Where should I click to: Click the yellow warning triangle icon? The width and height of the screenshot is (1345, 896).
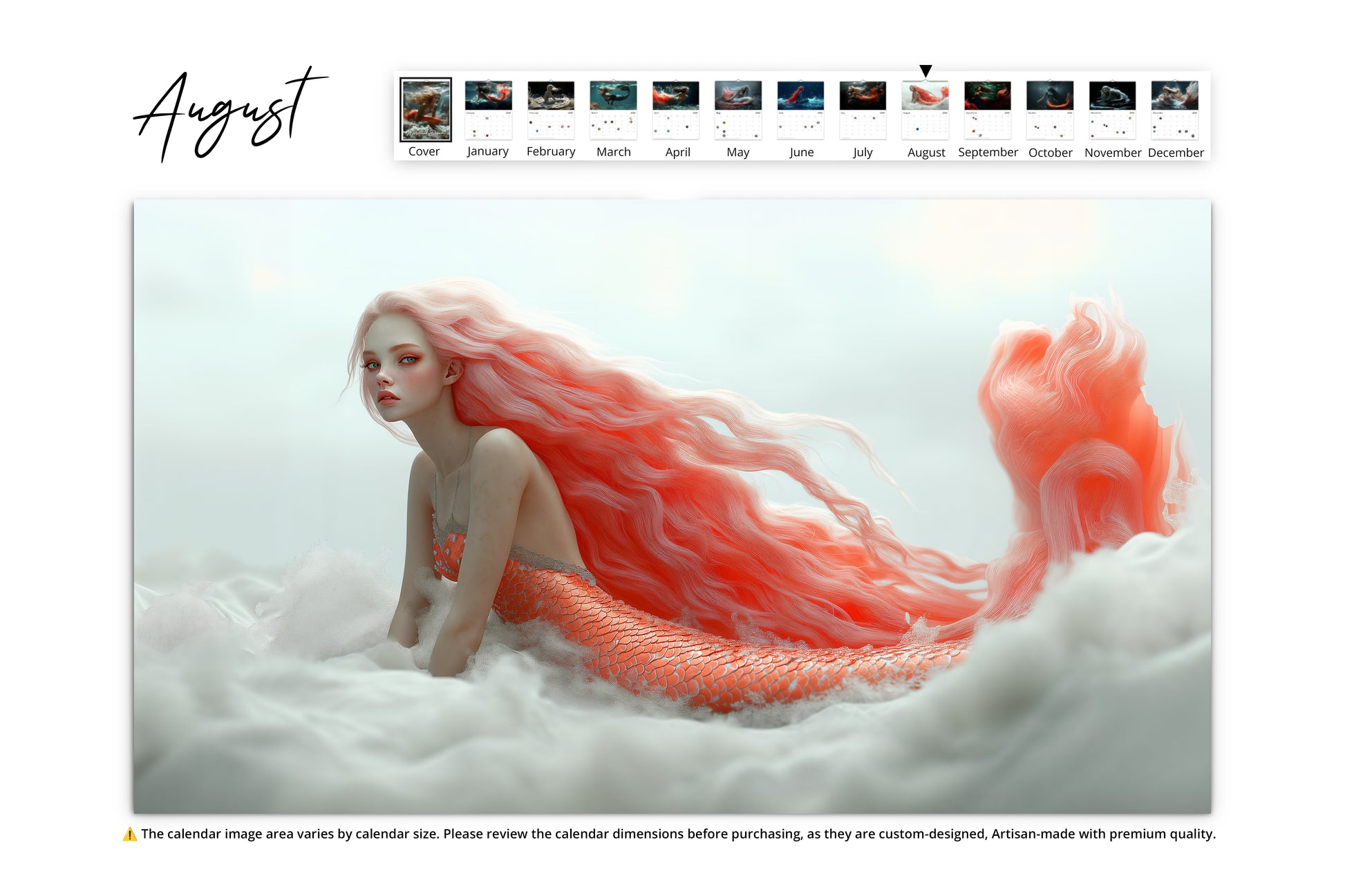click(x=129, y=835)
